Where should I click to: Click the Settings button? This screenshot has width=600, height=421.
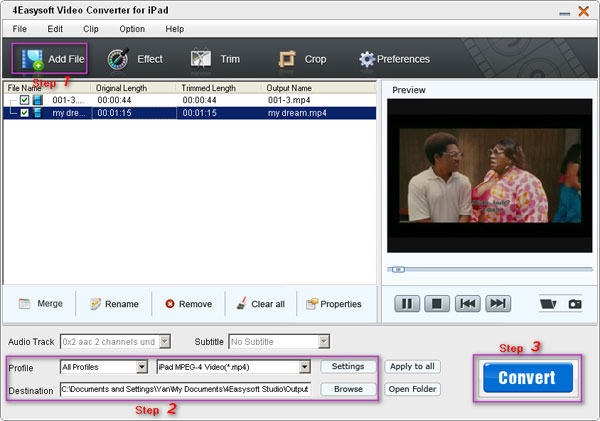click(x=348, y=367)
